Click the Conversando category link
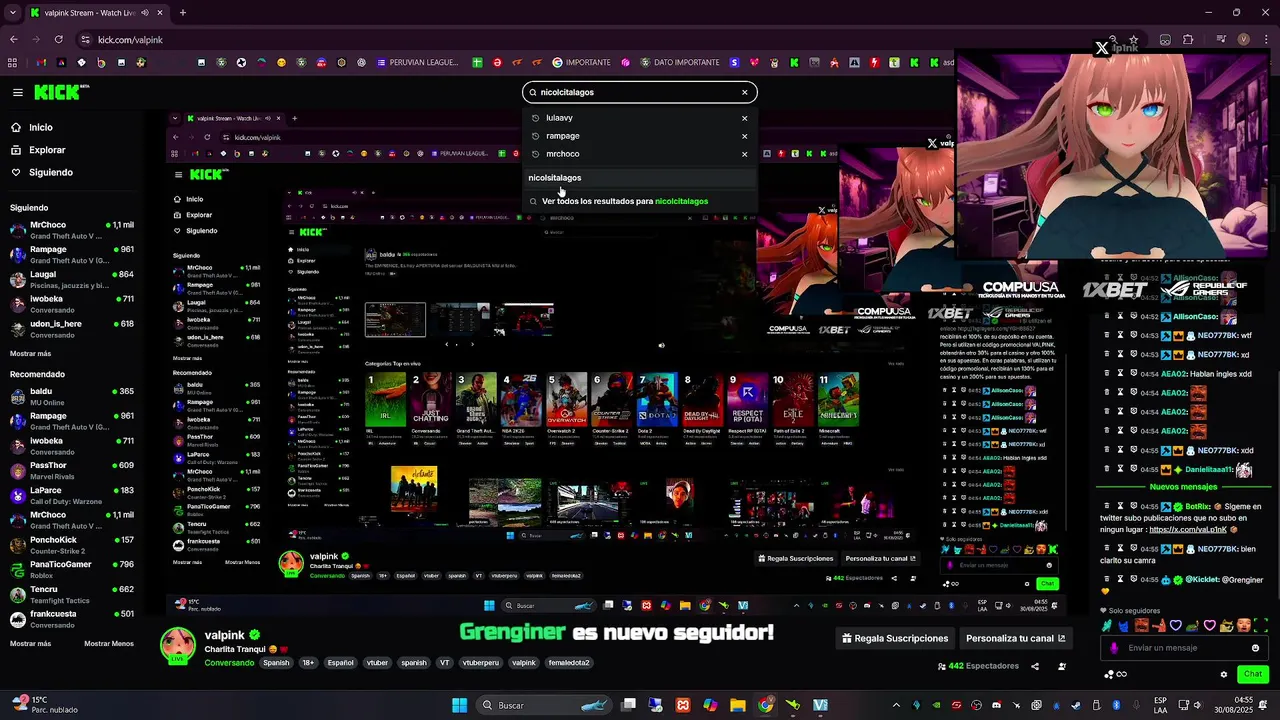 point(229,663)
